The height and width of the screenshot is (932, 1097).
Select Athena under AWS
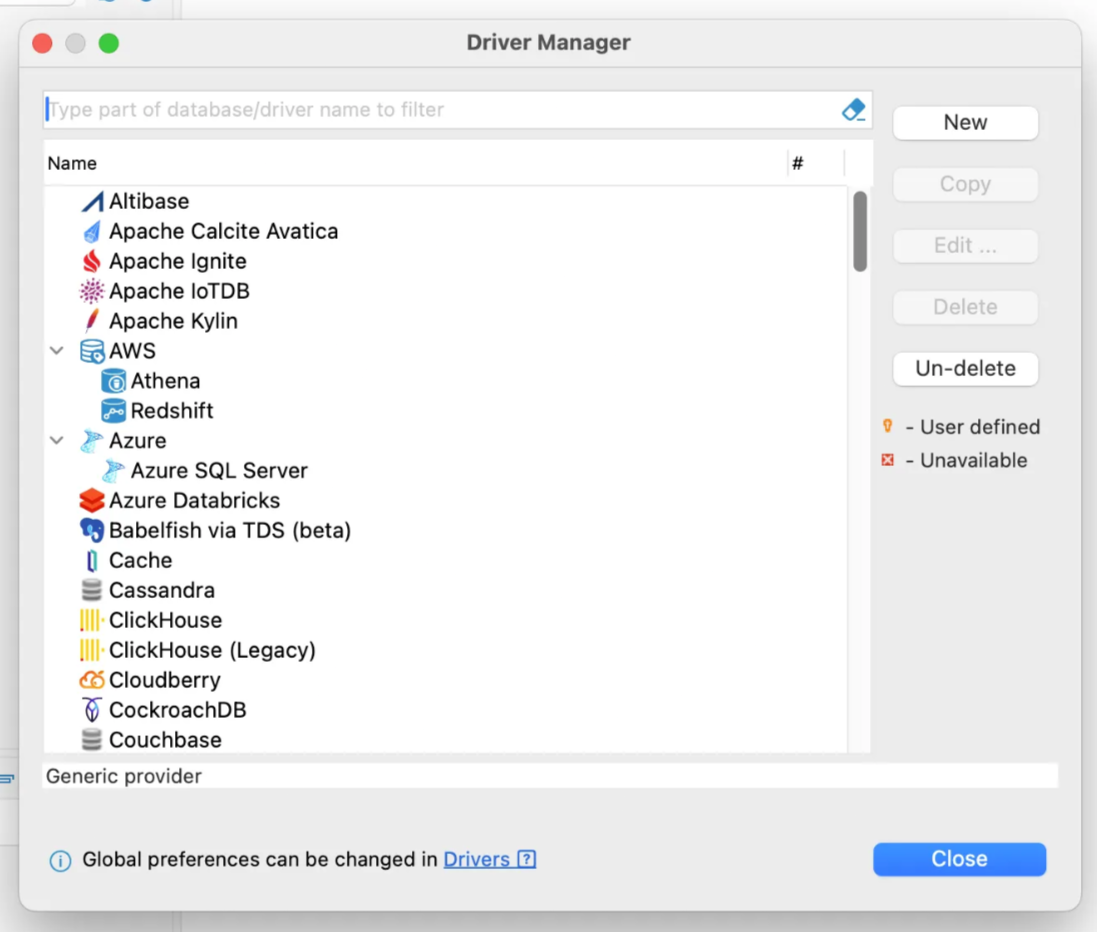click(x=165, y=381)
